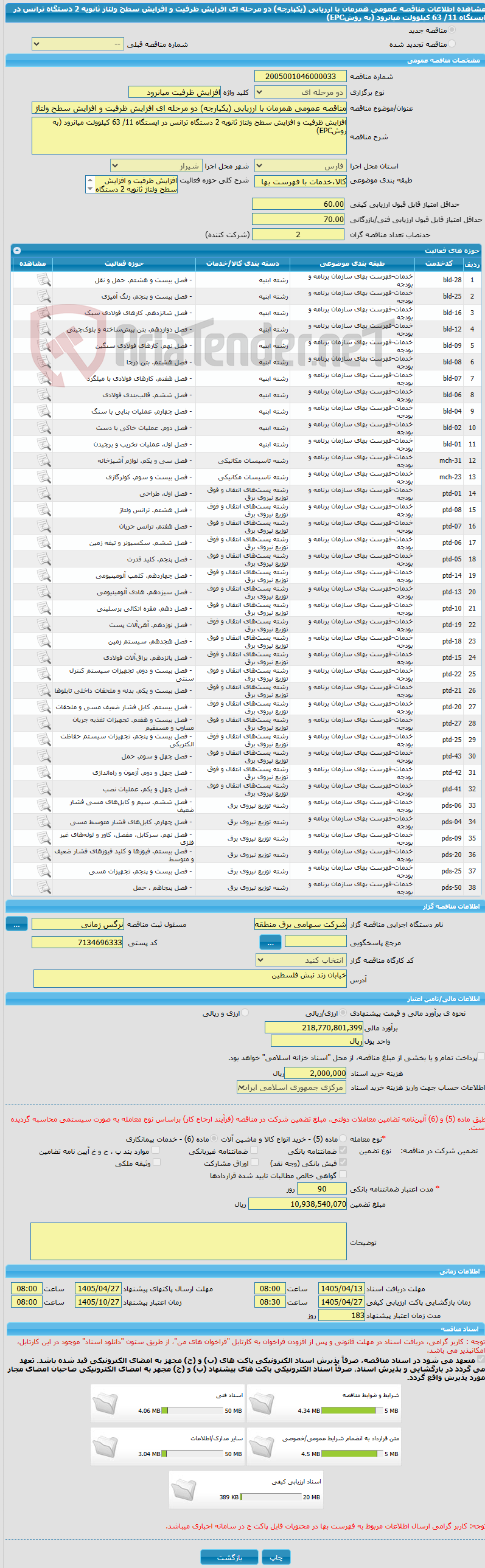This screenshot has height=1568, width=485.
Task: Open view icon for row ptd-43
Action: (43, 756)
